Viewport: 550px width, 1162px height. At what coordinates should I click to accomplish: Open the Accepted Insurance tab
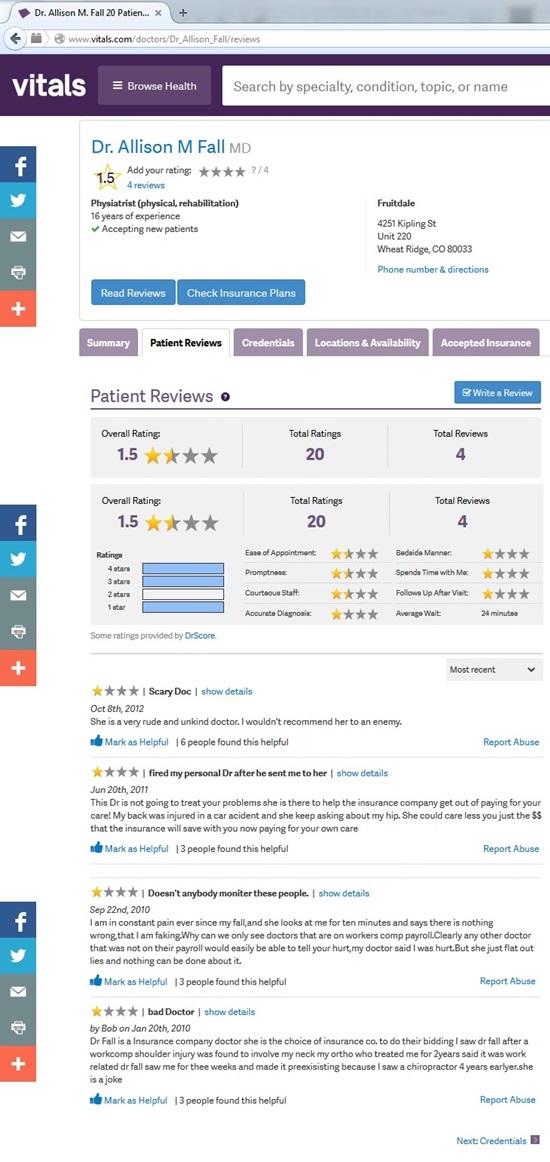486,343
